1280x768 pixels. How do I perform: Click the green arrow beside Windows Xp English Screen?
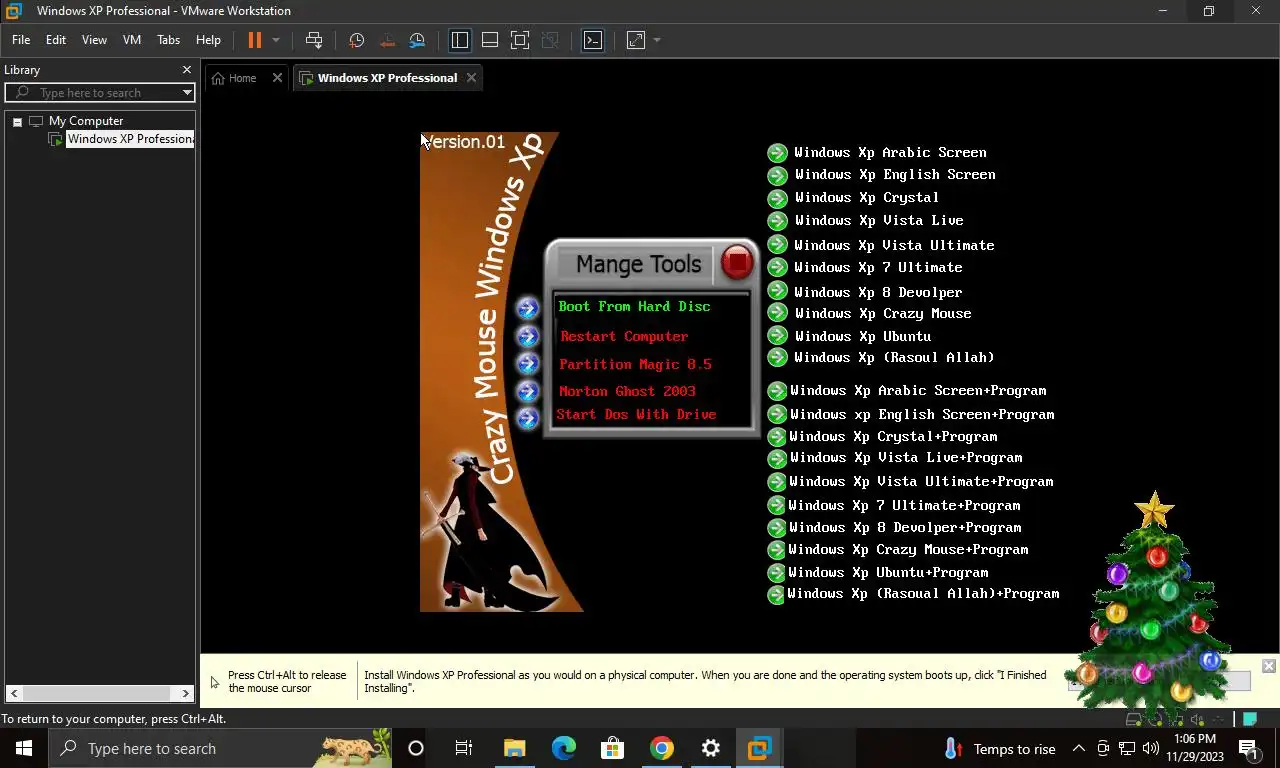(x=777, y=175)
